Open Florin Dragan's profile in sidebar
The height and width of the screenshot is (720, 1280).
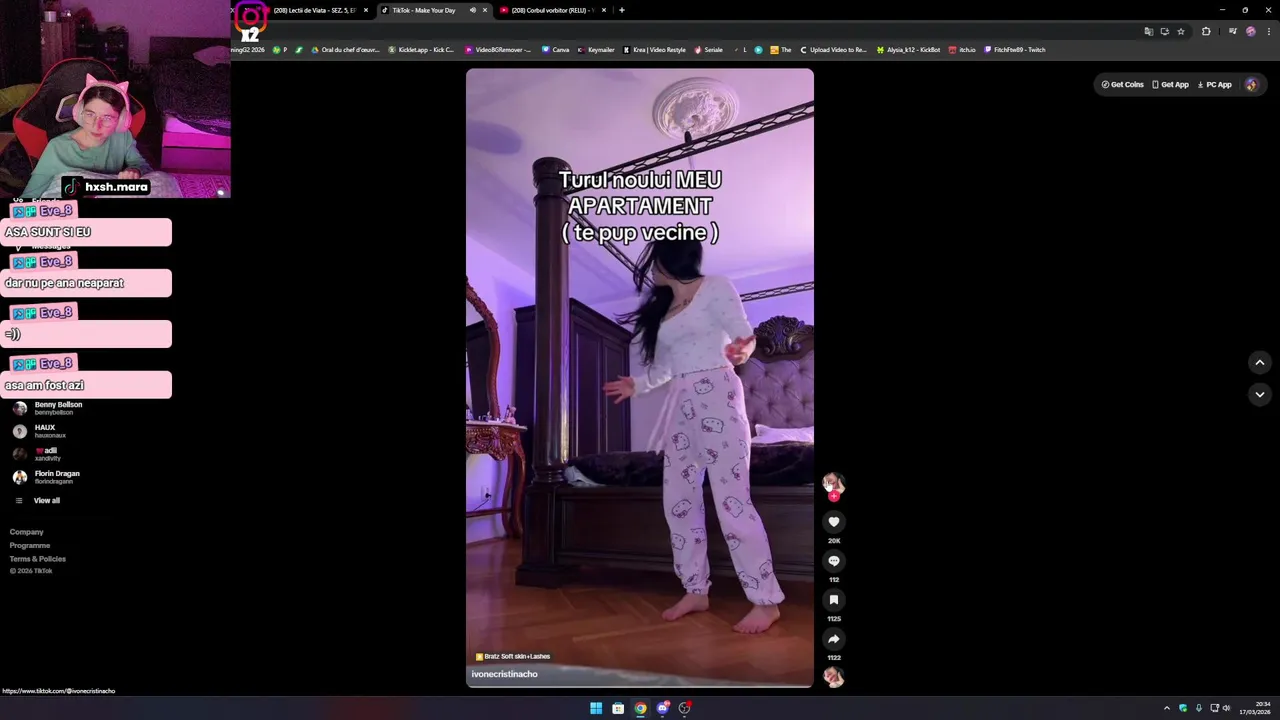(x=46, y=477)
